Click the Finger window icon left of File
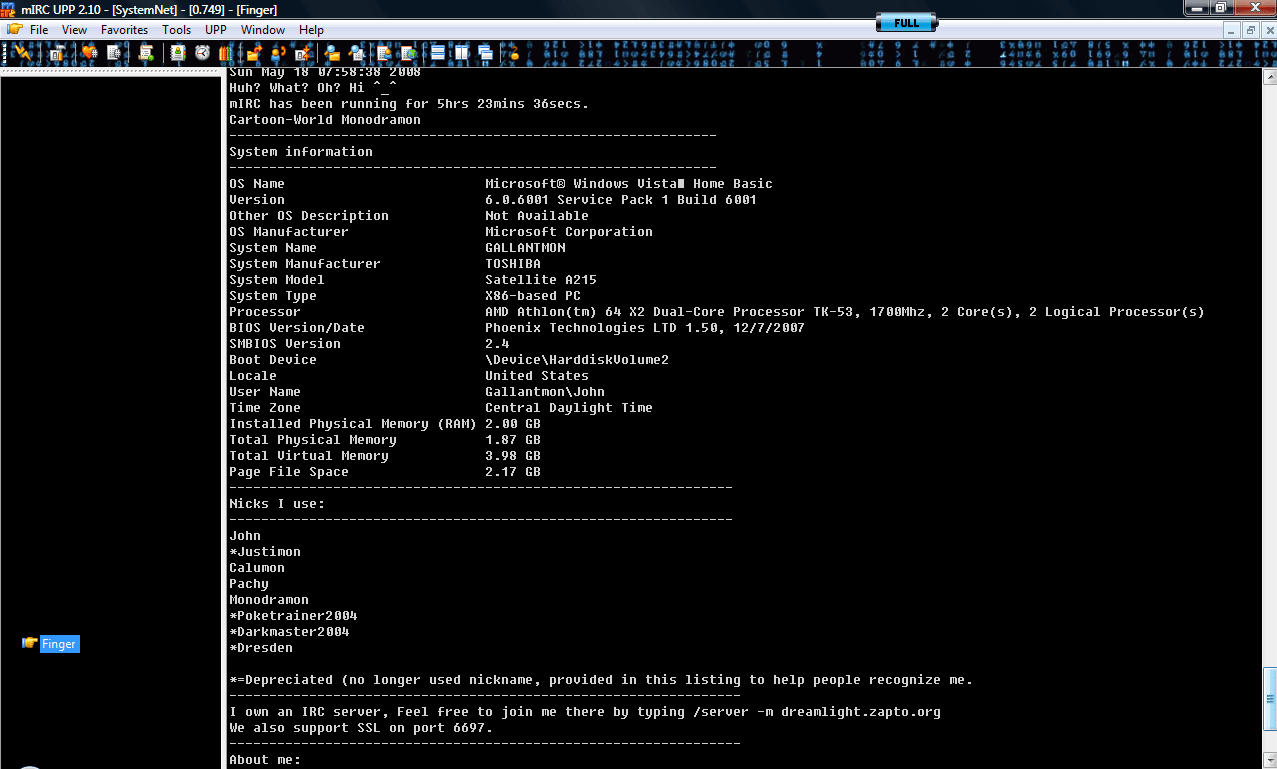This screenshot has width=1277, height=769. (14, 30)
